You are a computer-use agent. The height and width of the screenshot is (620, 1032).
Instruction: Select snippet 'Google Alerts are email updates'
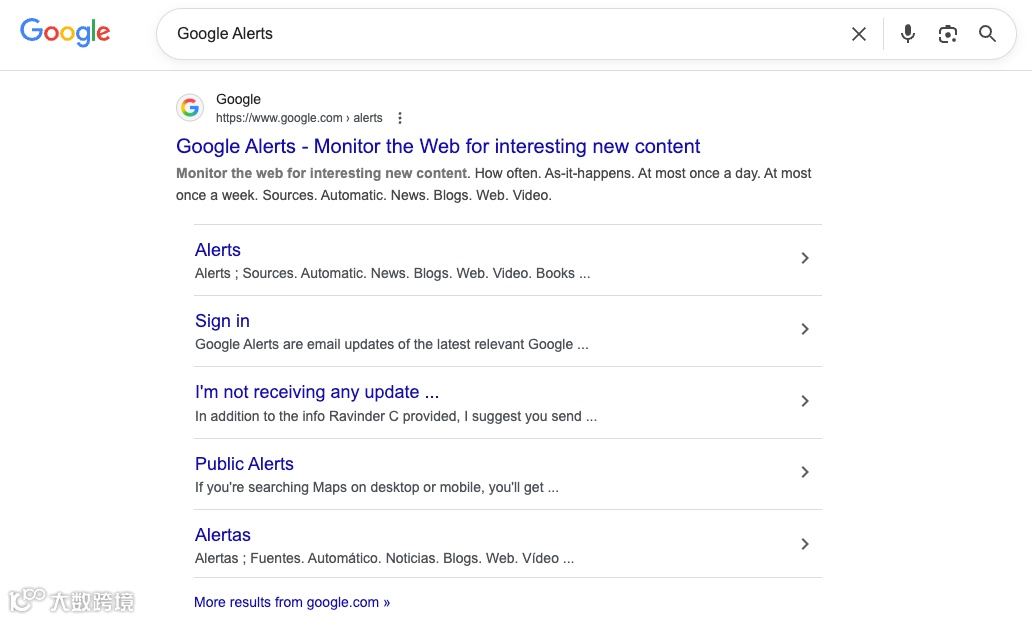point(392,344)
